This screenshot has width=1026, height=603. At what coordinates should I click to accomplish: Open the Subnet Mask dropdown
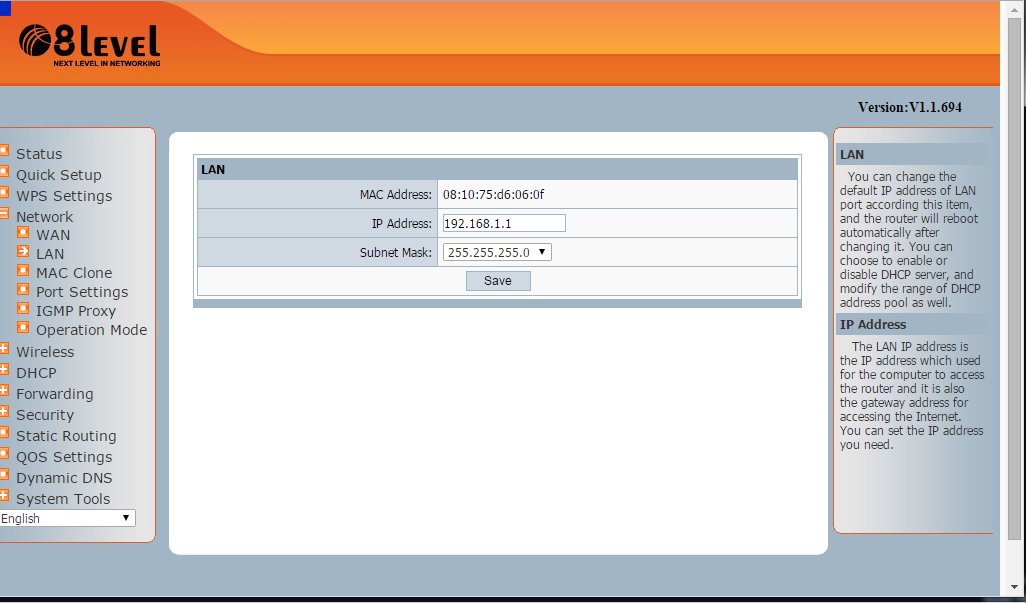point(497,252)
